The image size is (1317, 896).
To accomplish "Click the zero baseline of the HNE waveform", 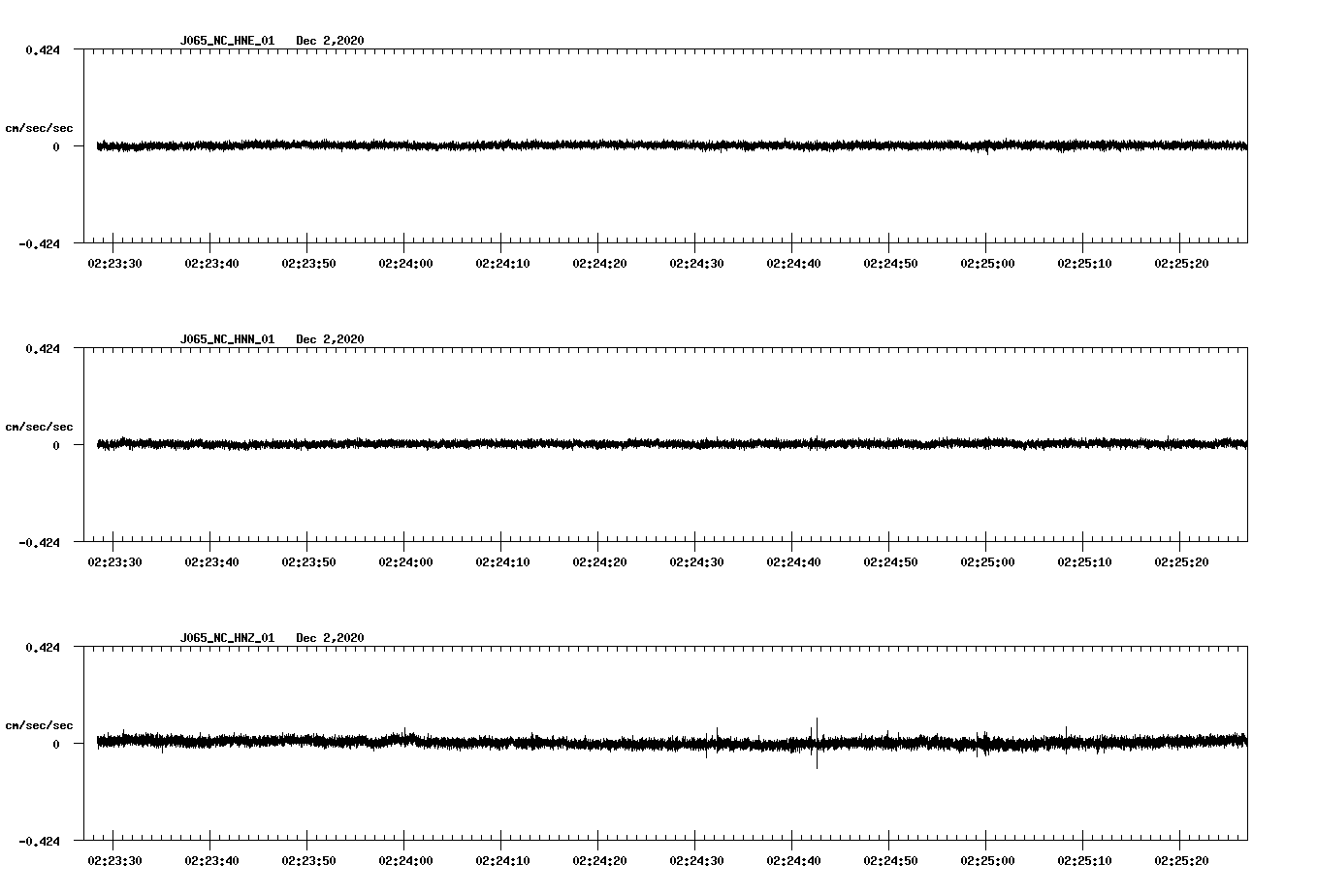I will point(582,147).
